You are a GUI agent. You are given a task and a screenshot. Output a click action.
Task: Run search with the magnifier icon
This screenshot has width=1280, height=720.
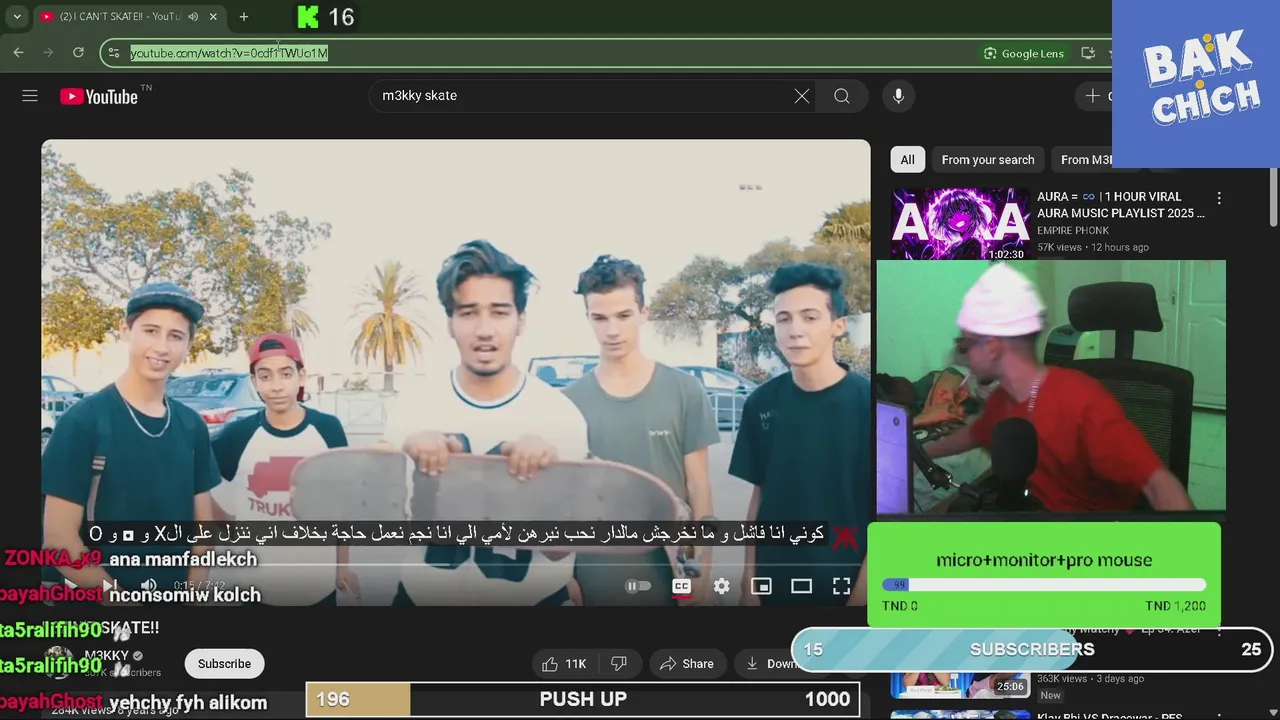coord(842,96)
